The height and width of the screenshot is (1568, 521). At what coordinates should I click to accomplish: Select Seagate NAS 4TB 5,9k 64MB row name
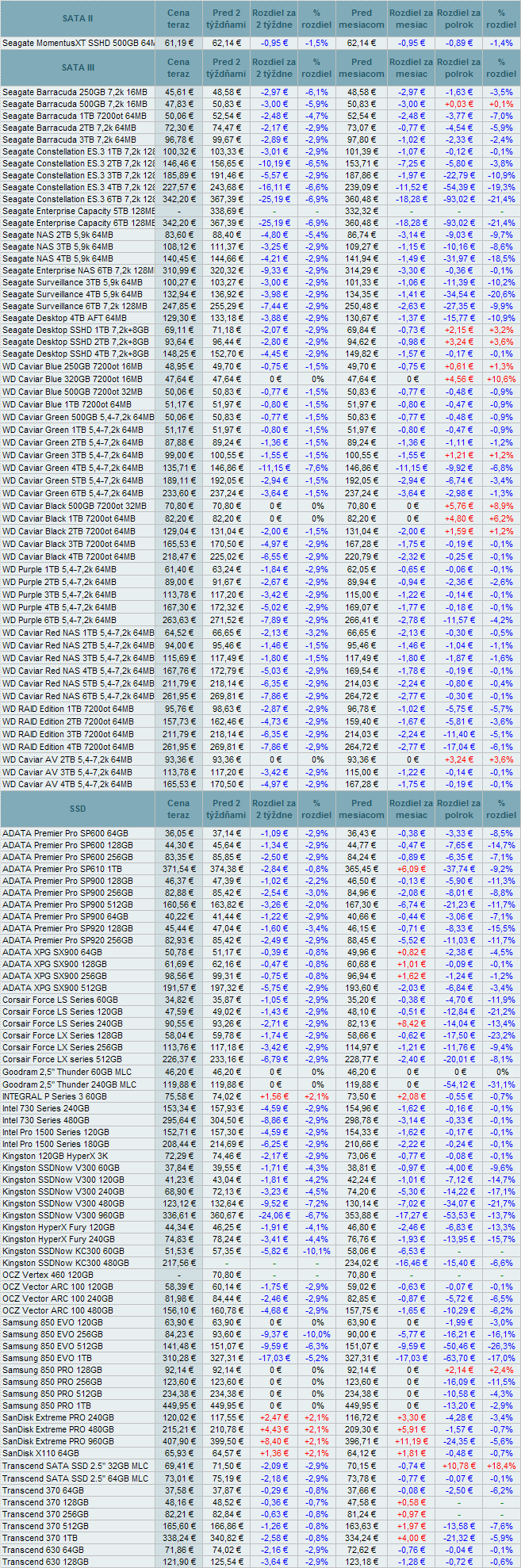(58, 258)
